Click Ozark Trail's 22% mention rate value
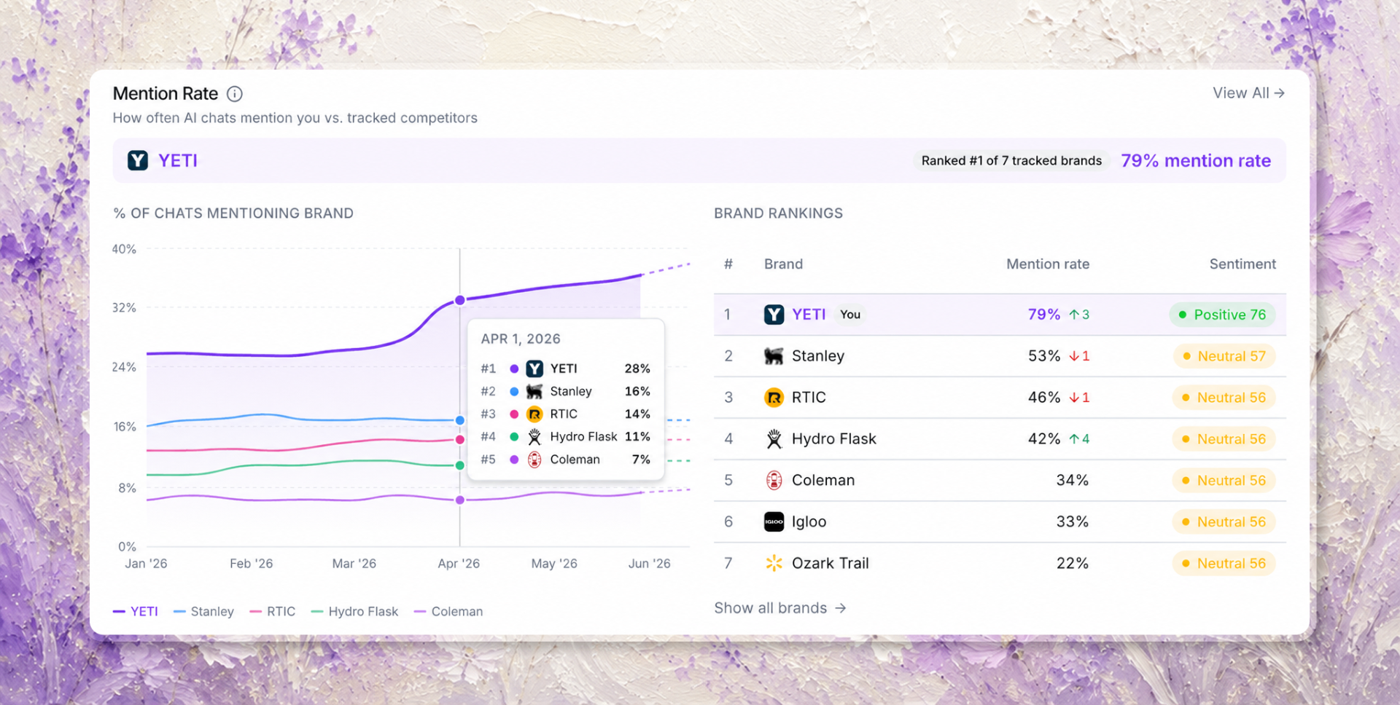Image resolution: width=1400 pixels, height=705 pixels. pos(1072,563)
